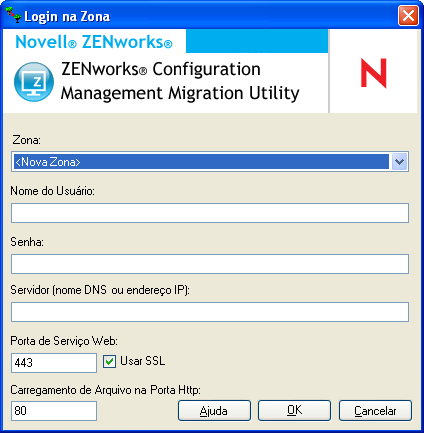Close the Login na Zona dialog
The image size is (424, 433).
tap(408, 16)
